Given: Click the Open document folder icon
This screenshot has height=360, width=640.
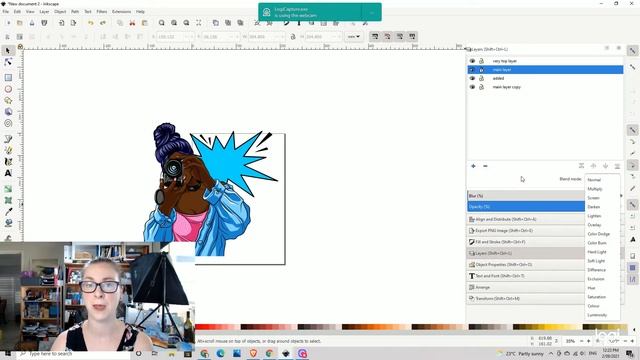Looking at the screenshot, I should [x=20, y=23].
